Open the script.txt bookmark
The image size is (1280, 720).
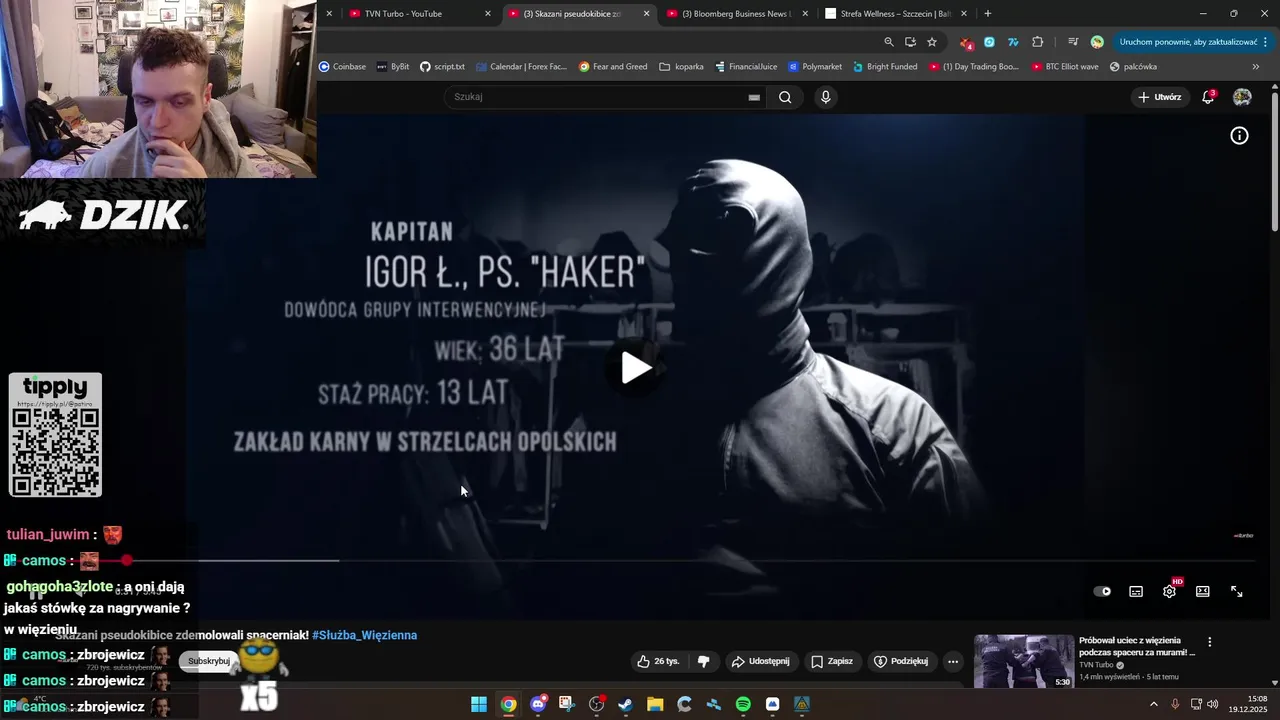[x=442, y=67]
